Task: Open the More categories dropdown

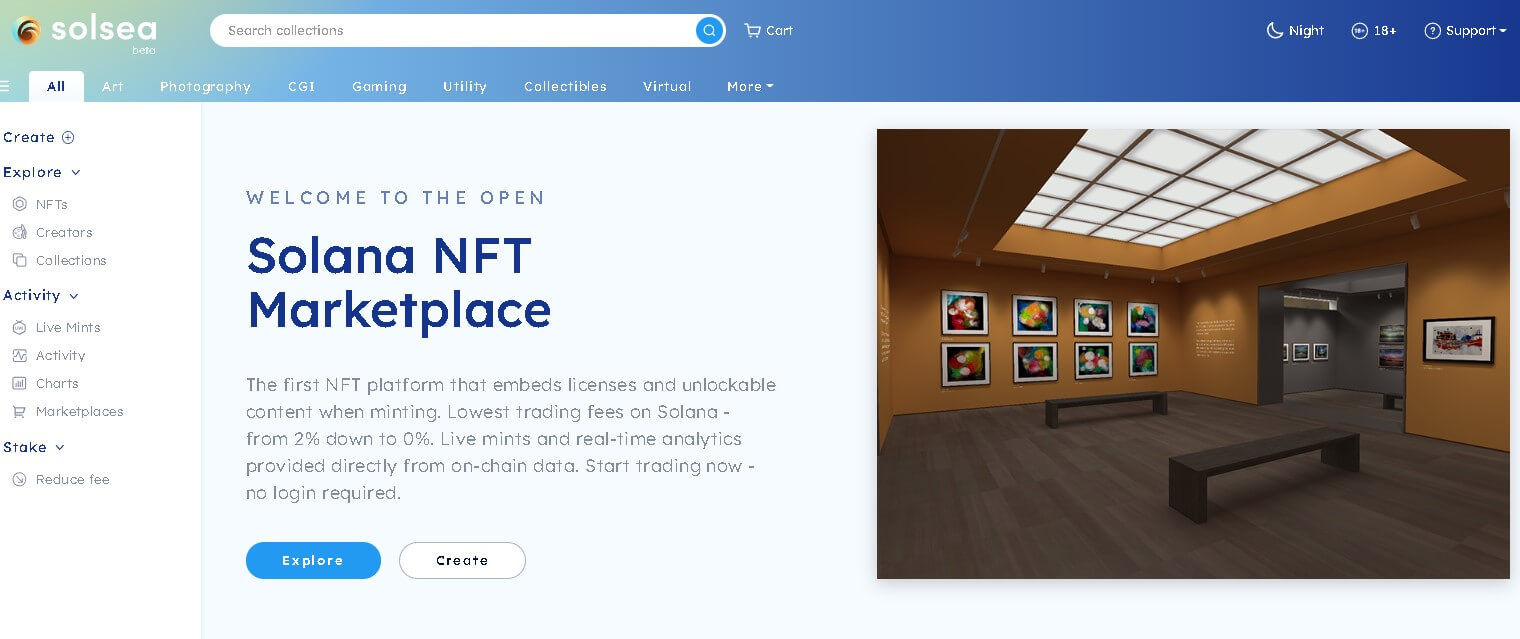Action: click(x=750, y=87)
